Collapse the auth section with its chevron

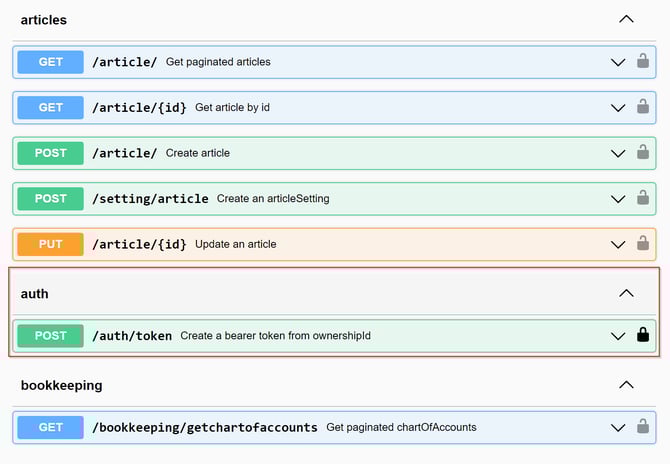[626, 293]
